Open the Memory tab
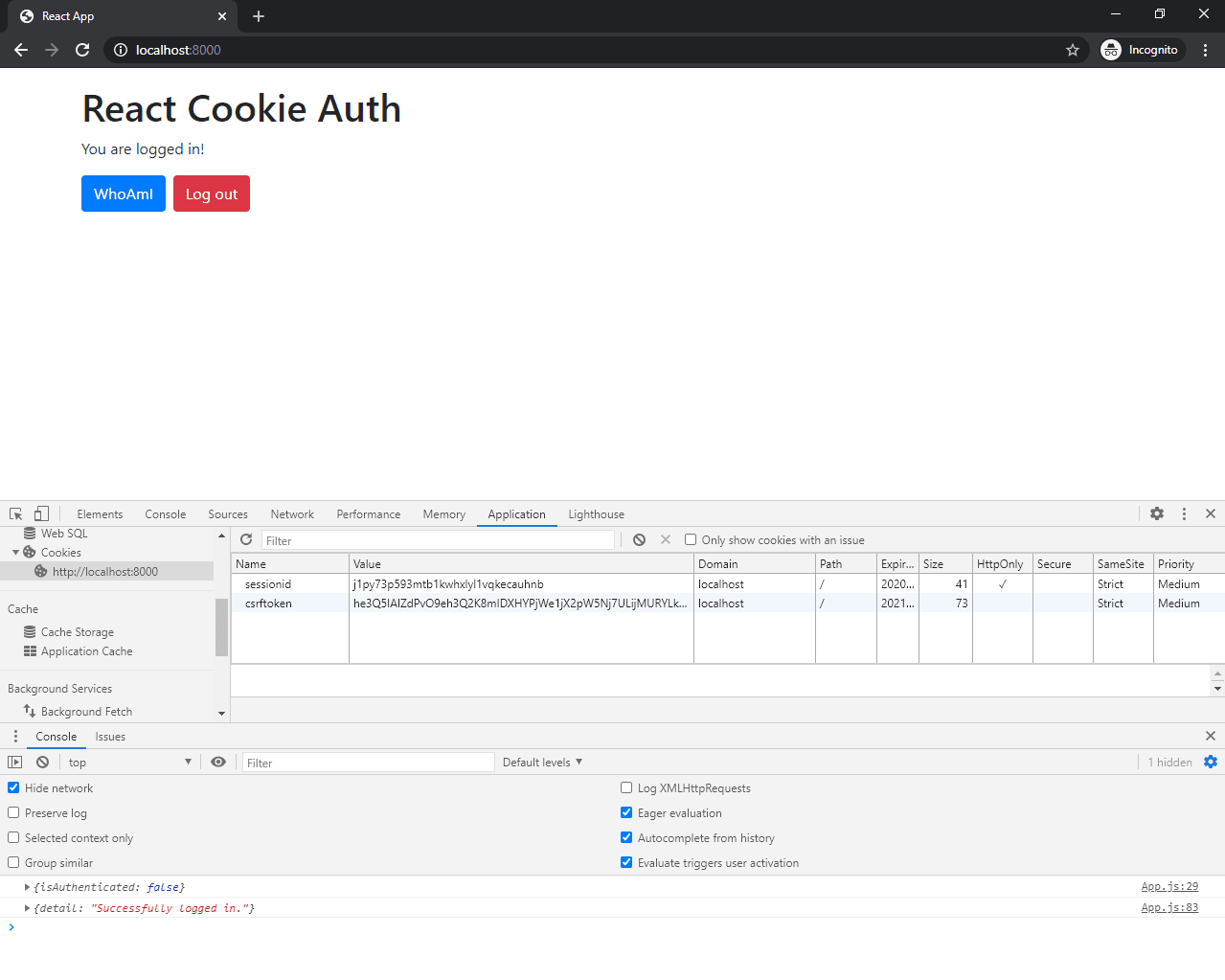Image resolution: width=1225 pixels, height=980 pixels. click(444, 513)
